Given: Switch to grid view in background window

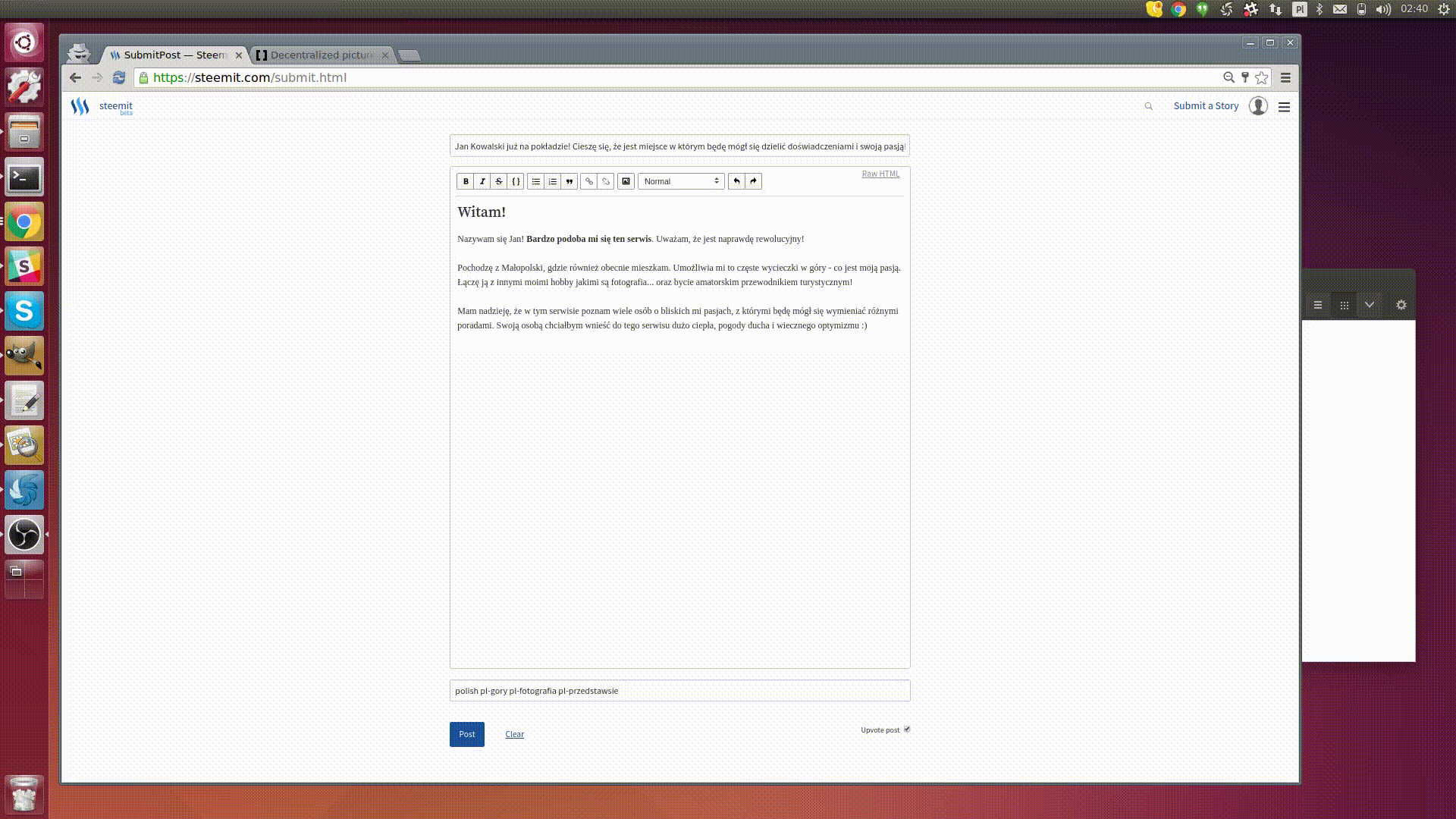Looking at the screenshot, I should click(1344, 305).
